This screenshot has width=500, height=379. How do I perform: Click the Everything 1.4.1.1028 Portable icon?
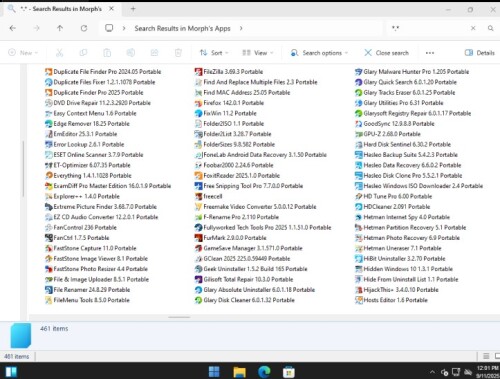pyautogui.click(x=49, y=176)
